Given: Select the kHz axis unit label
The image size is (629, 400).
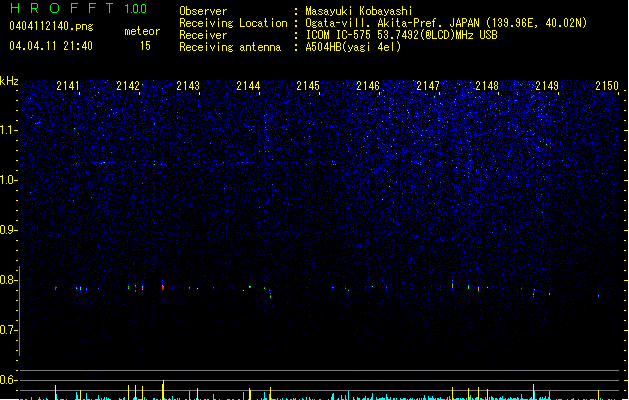Looking at the screenshot, I should pyautogui.click(x=9, y=81).
